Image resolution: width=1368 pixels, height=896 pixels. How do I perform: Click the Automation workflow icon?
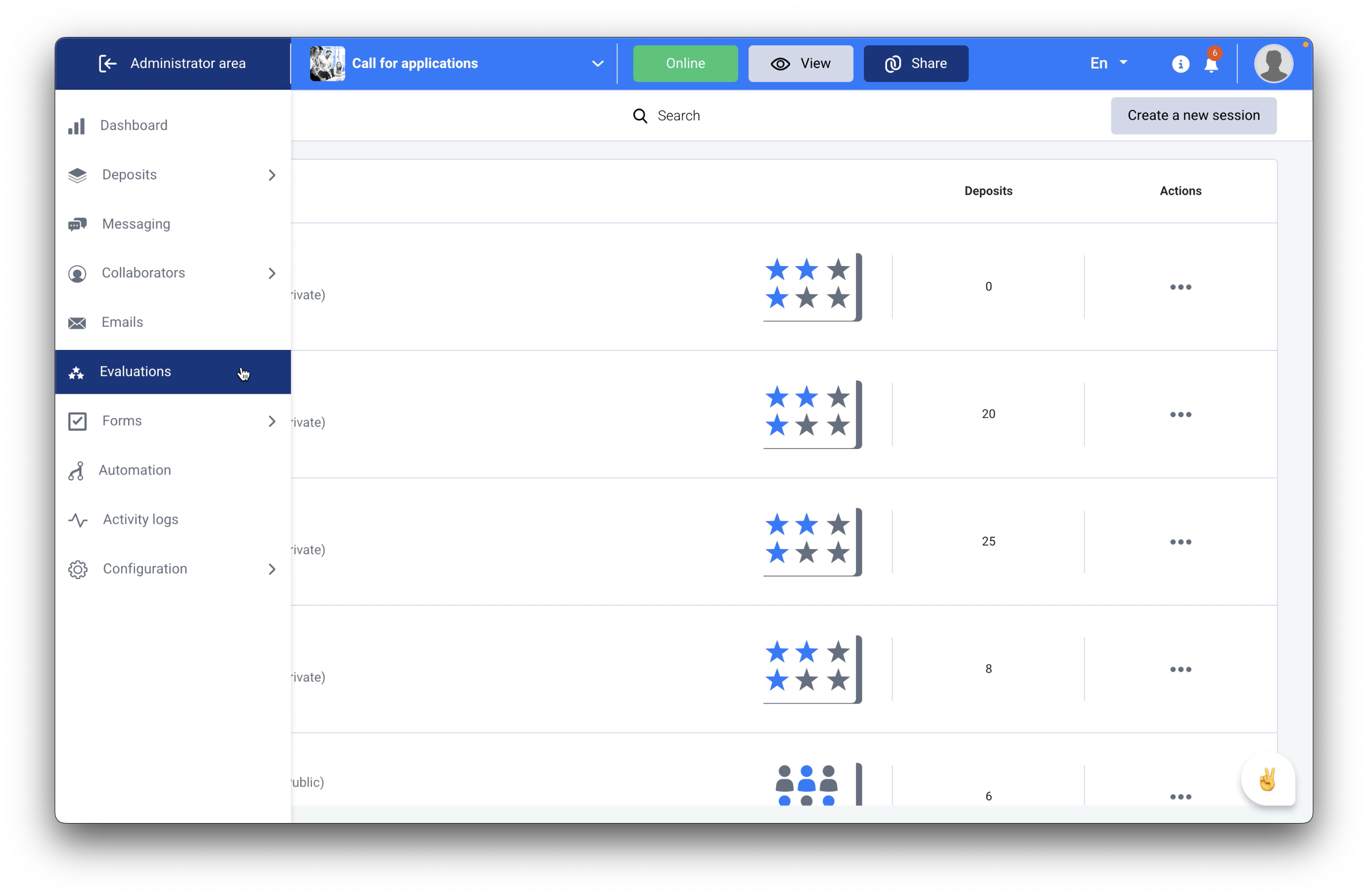point(76,471)
